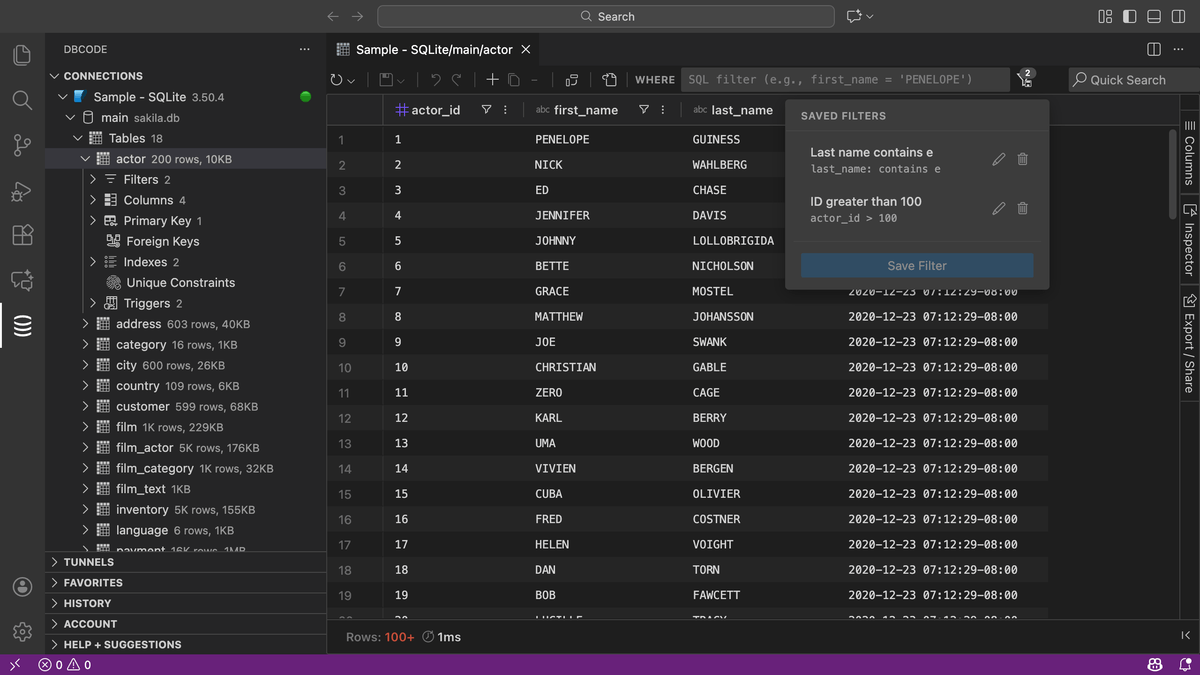Add a new row using the plus icon

[x=492, y=79]
